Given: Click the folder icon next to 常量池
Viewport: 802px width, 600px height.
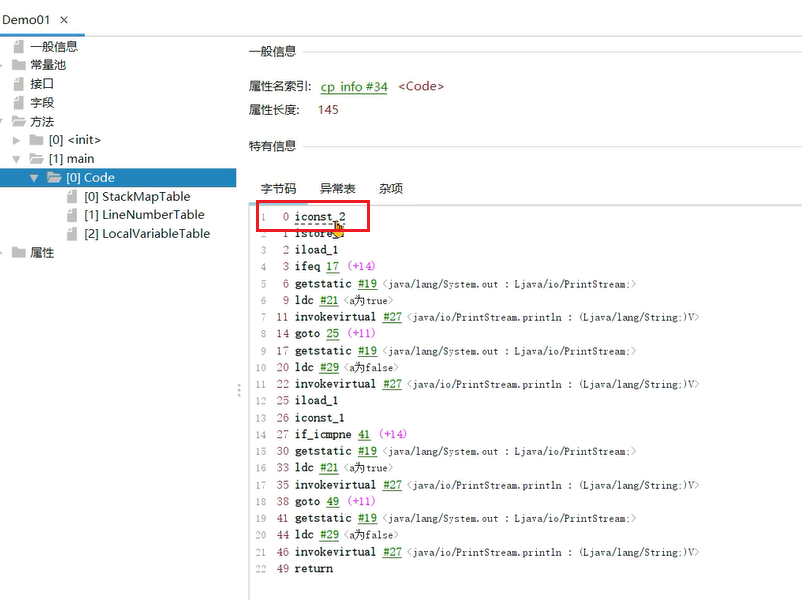Looking at the screenshot, I should point(18,65).
